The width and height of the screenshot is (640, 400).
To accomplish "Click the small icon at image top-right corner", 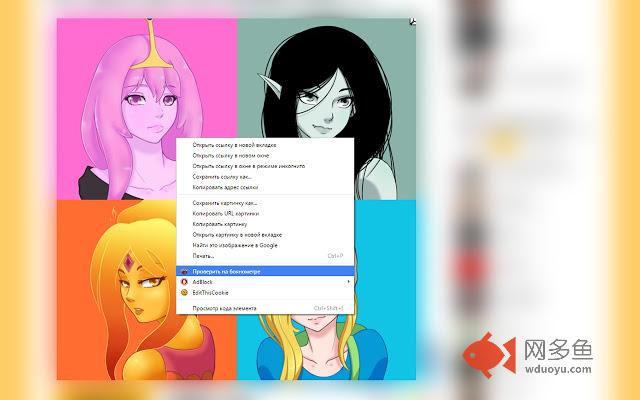I will tap(413, 22).
